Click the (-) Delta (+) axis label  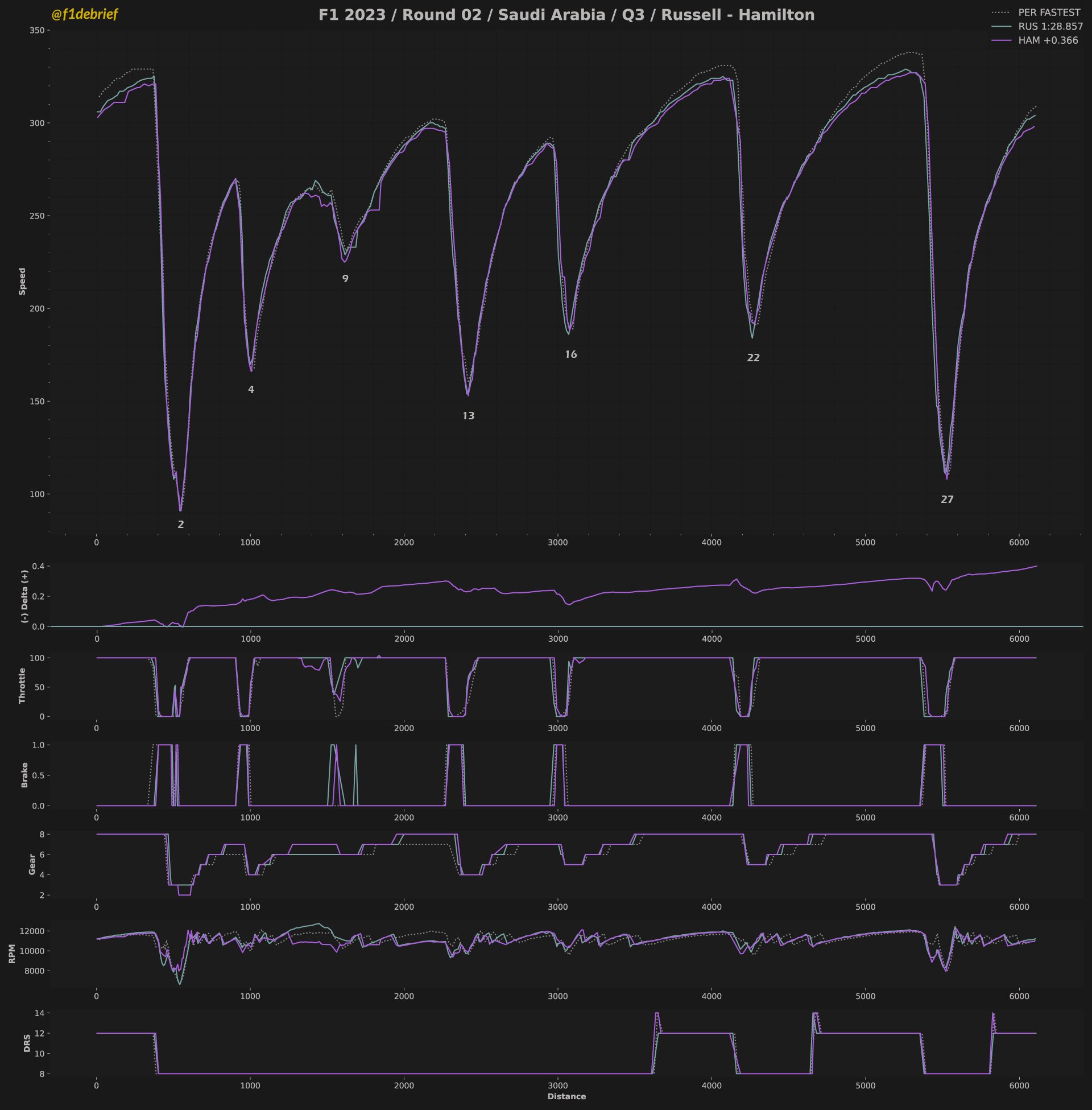pos(24,596)
